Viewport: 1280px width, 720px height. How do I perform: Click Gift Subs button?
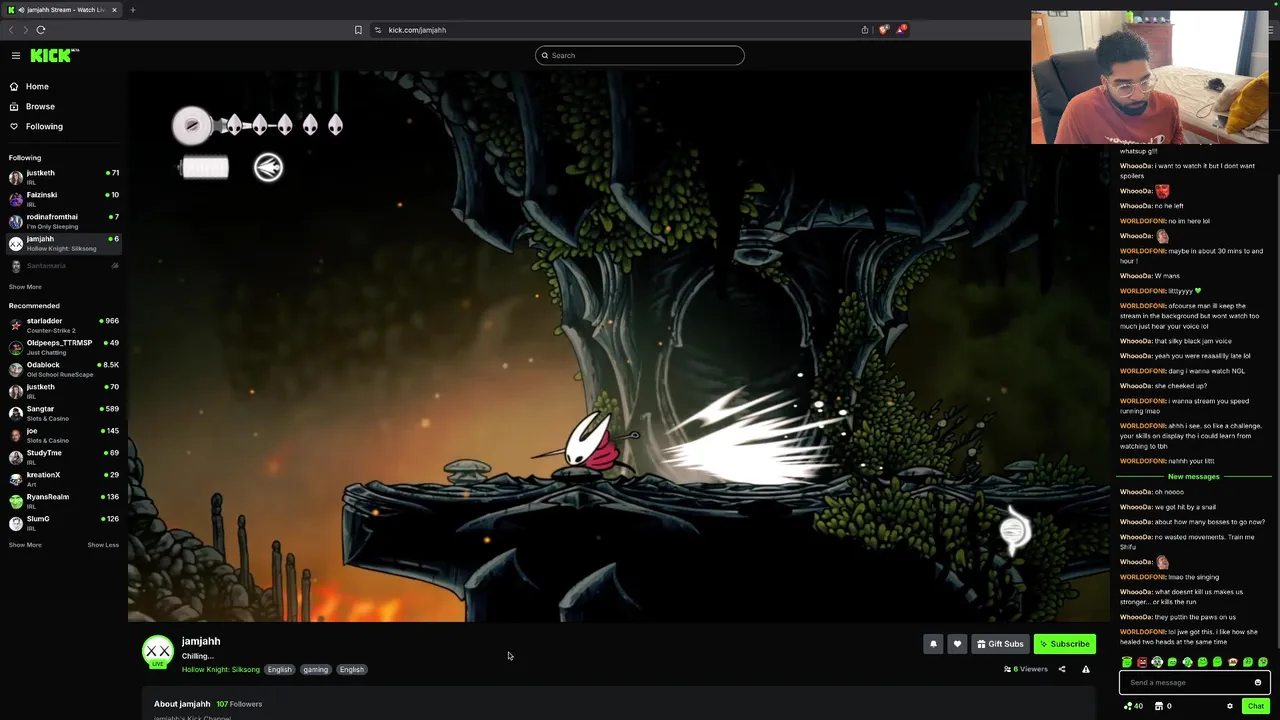tap(1000, 644)
